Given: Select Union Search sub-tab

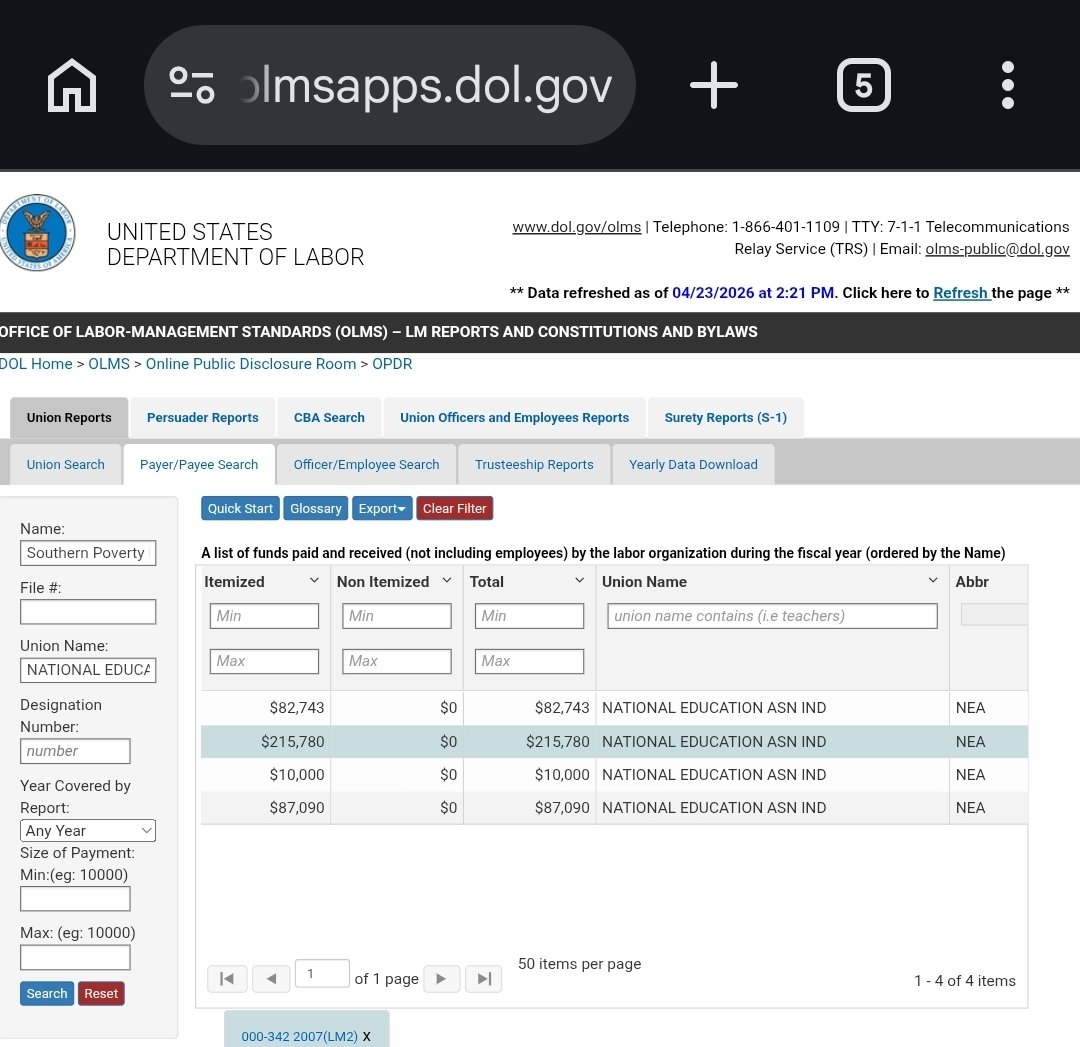Looking at the screenshot, I should (x=65, y=464).
